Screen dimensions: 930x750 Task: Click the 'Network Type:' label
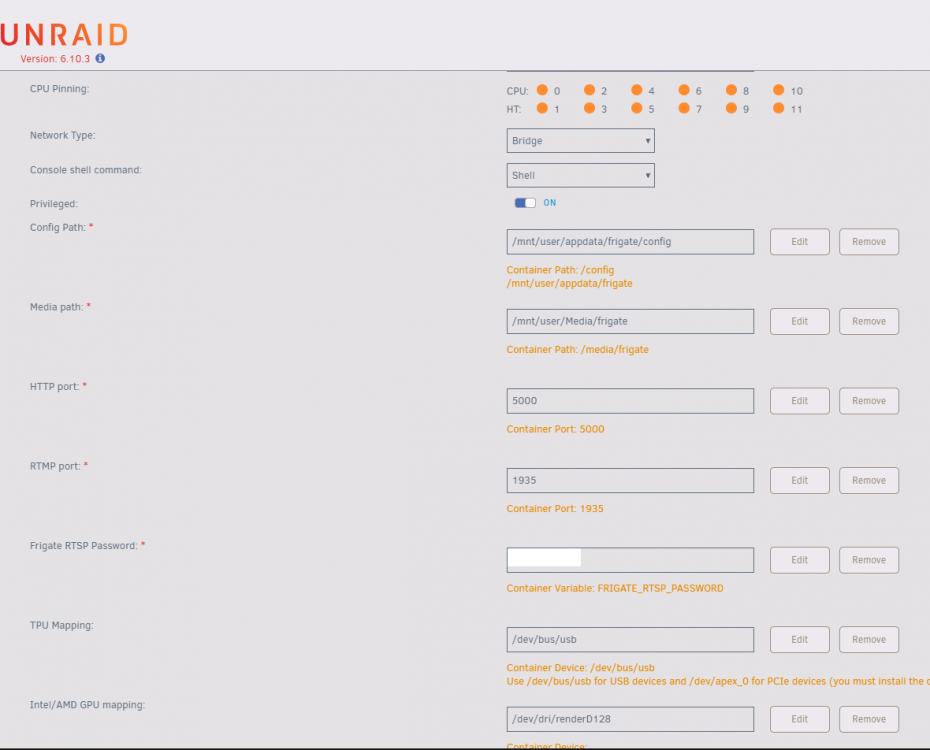pyautogui.click(x=62, y=135)
